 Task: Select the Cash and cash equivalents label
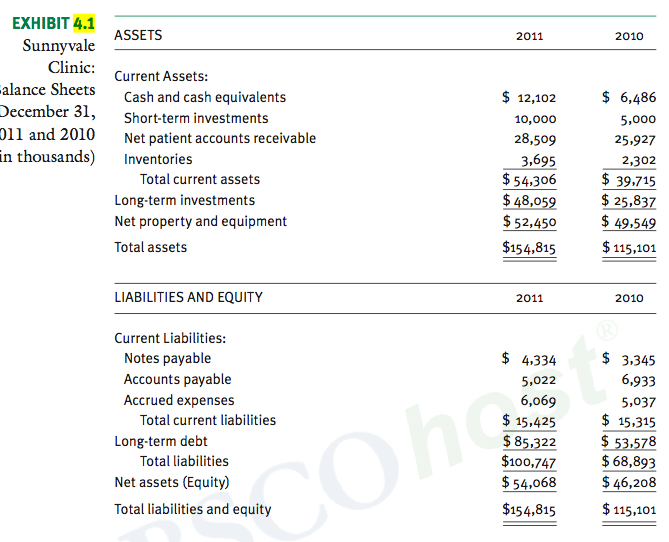point(205,97)
